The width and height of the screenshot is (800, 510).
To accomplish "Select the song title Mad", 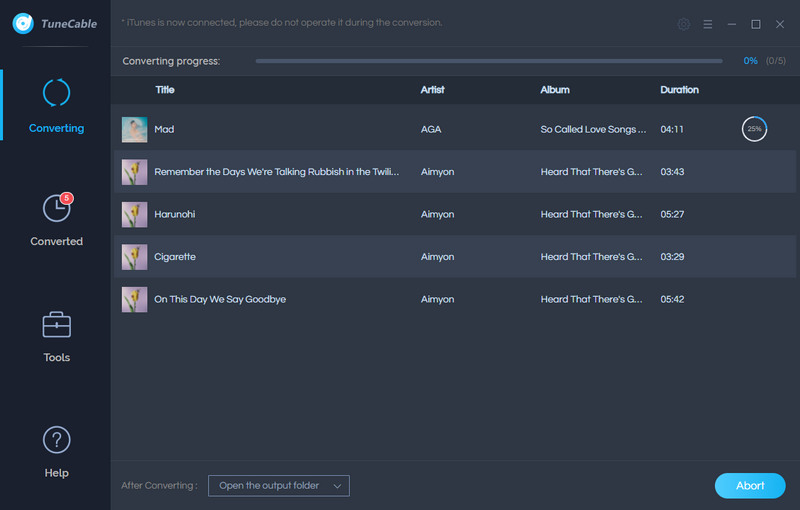I will click(164, 130).
